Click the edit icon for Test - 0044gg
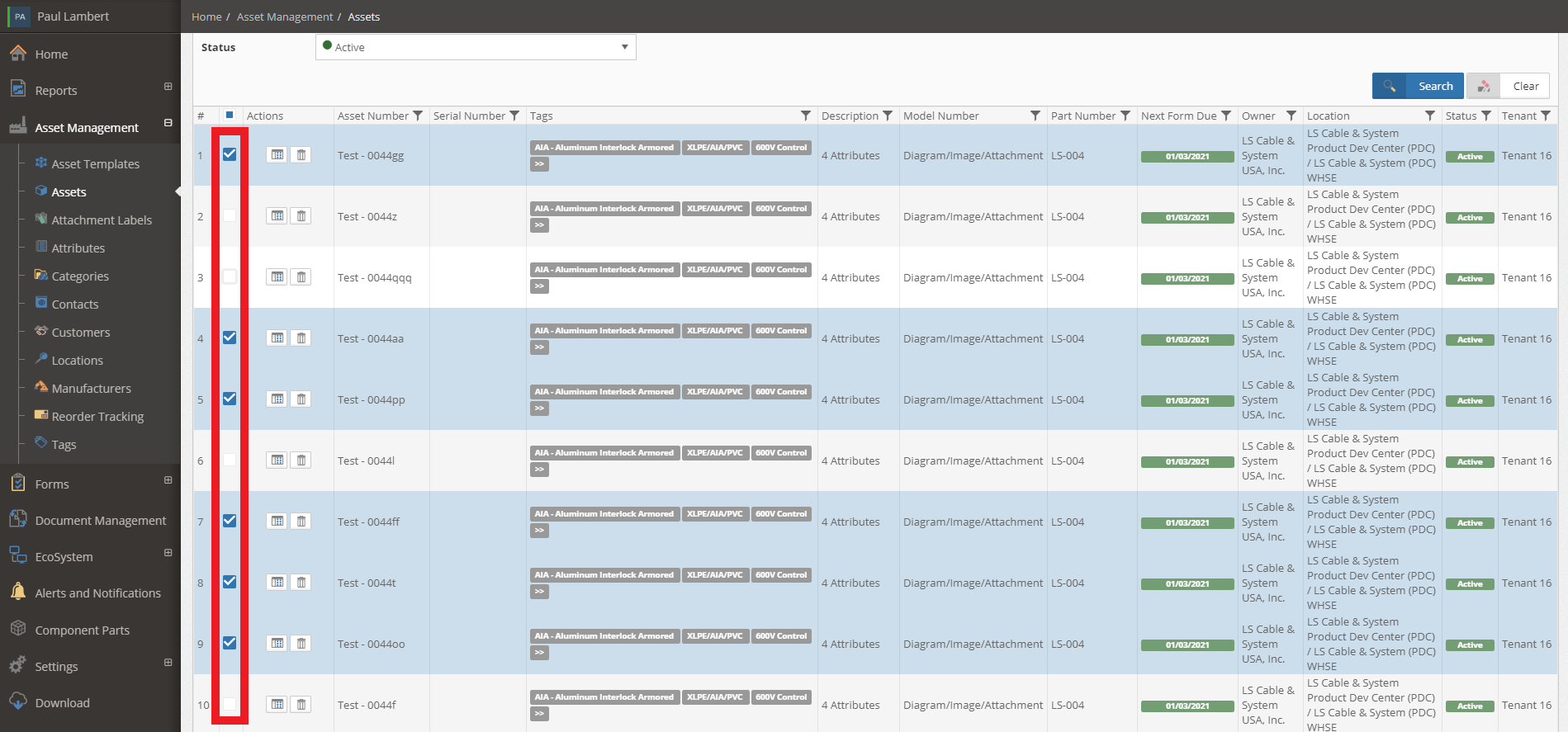1568x732 pixels. coord(277,154)
